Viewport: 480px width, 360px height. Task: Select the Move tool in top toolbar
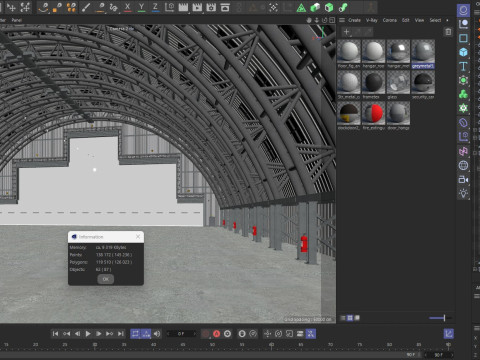click(x=11, y=7)
